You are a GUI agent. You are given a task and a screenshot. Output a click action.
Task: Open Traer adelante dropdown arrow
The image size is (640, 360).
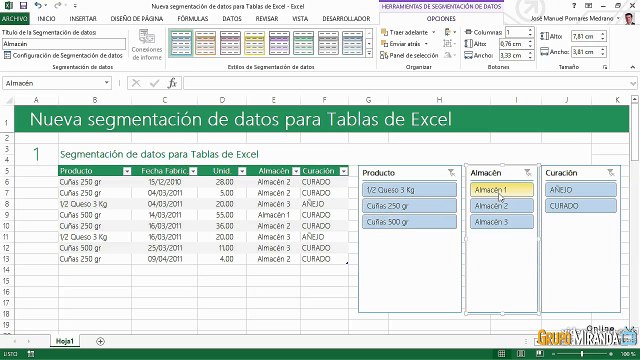pyautogui.click(x=433, y=32)
